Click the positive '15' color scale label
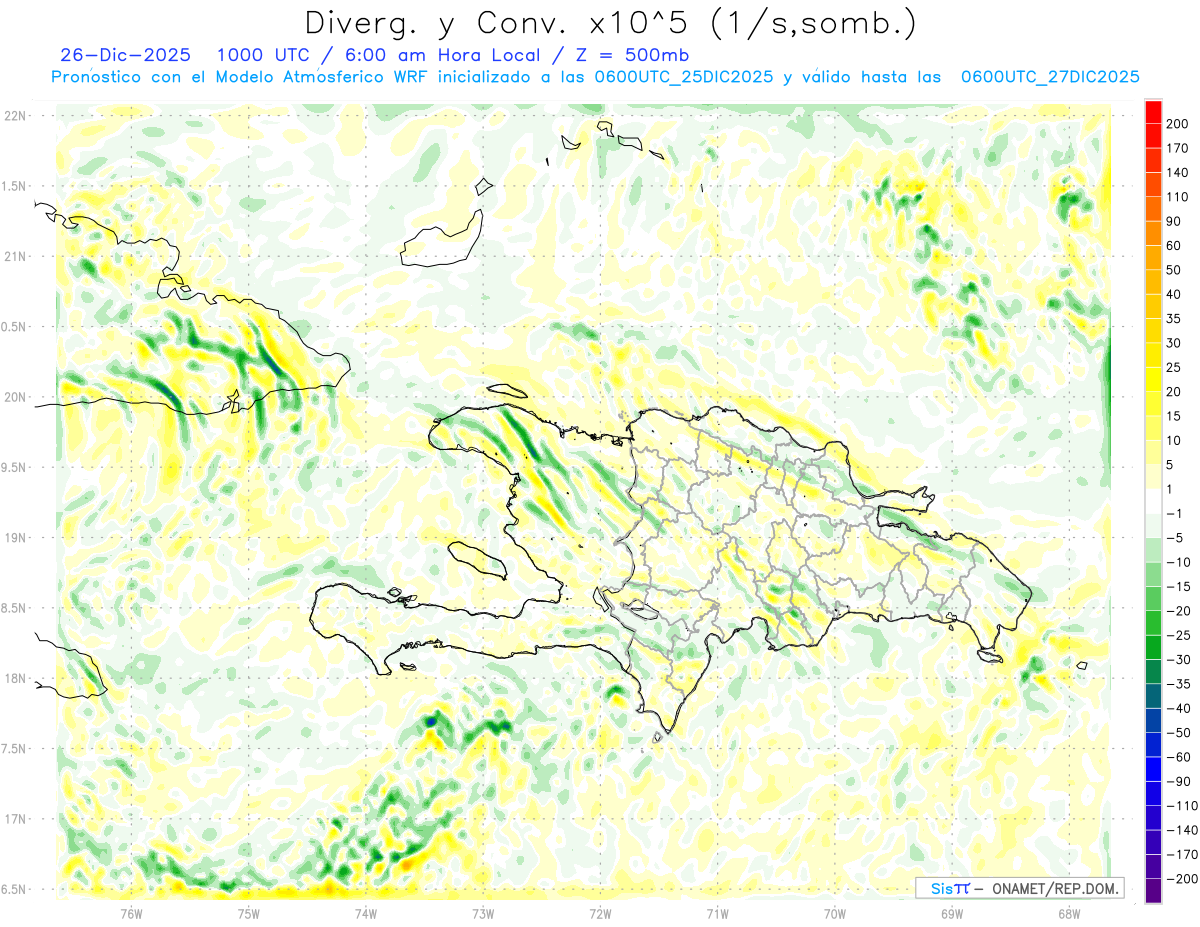This screenshot has width=1200, height=927. coord(1175,416)
